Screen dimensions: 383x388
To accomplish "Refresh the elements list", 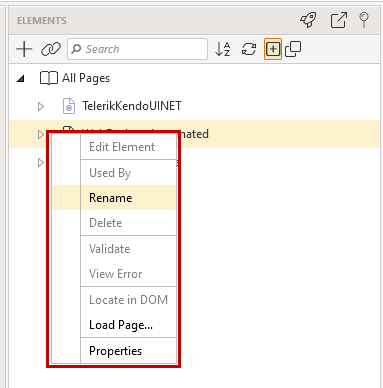I will 249,49.
